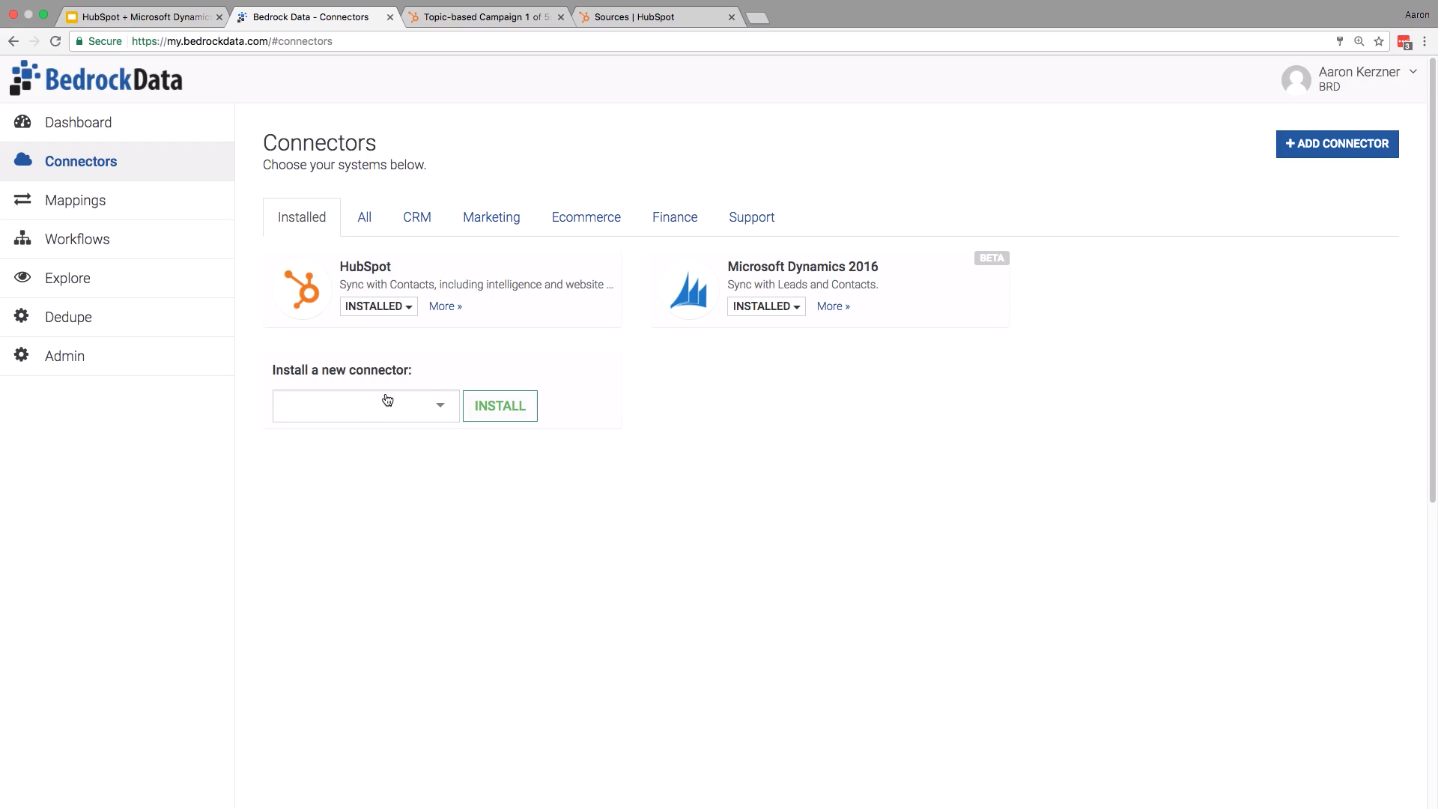Click the red browser extension icon
The image size is (1438, 809).
[1405, 42]
